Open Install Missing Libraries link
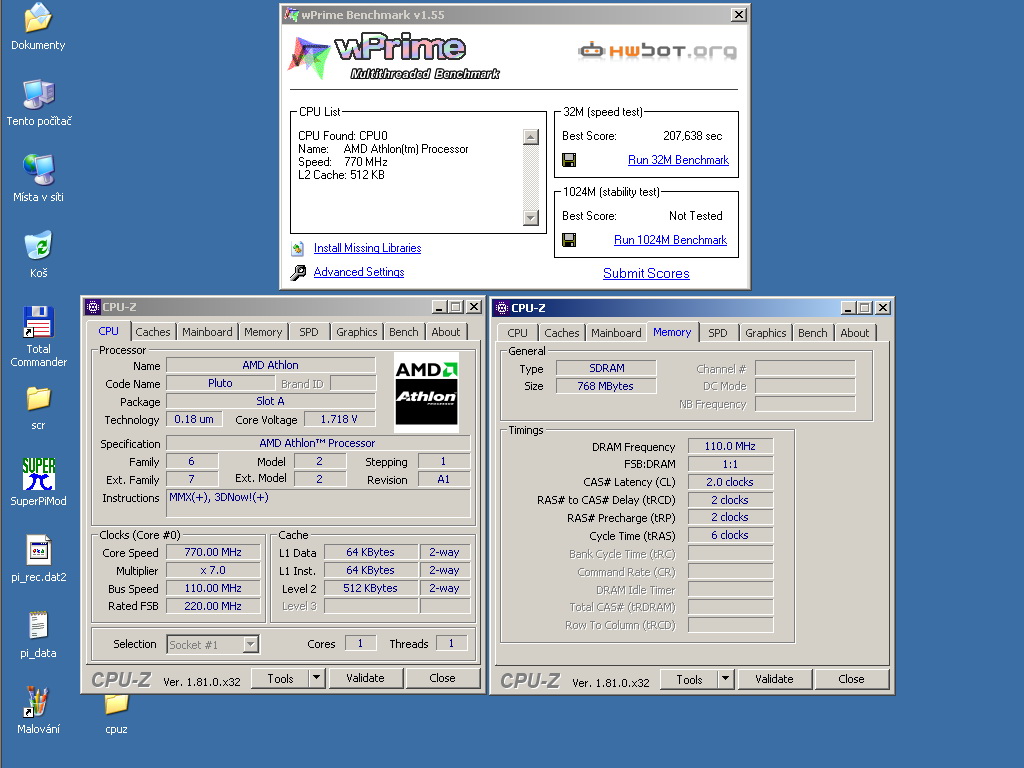 click(x=367, y=248)
